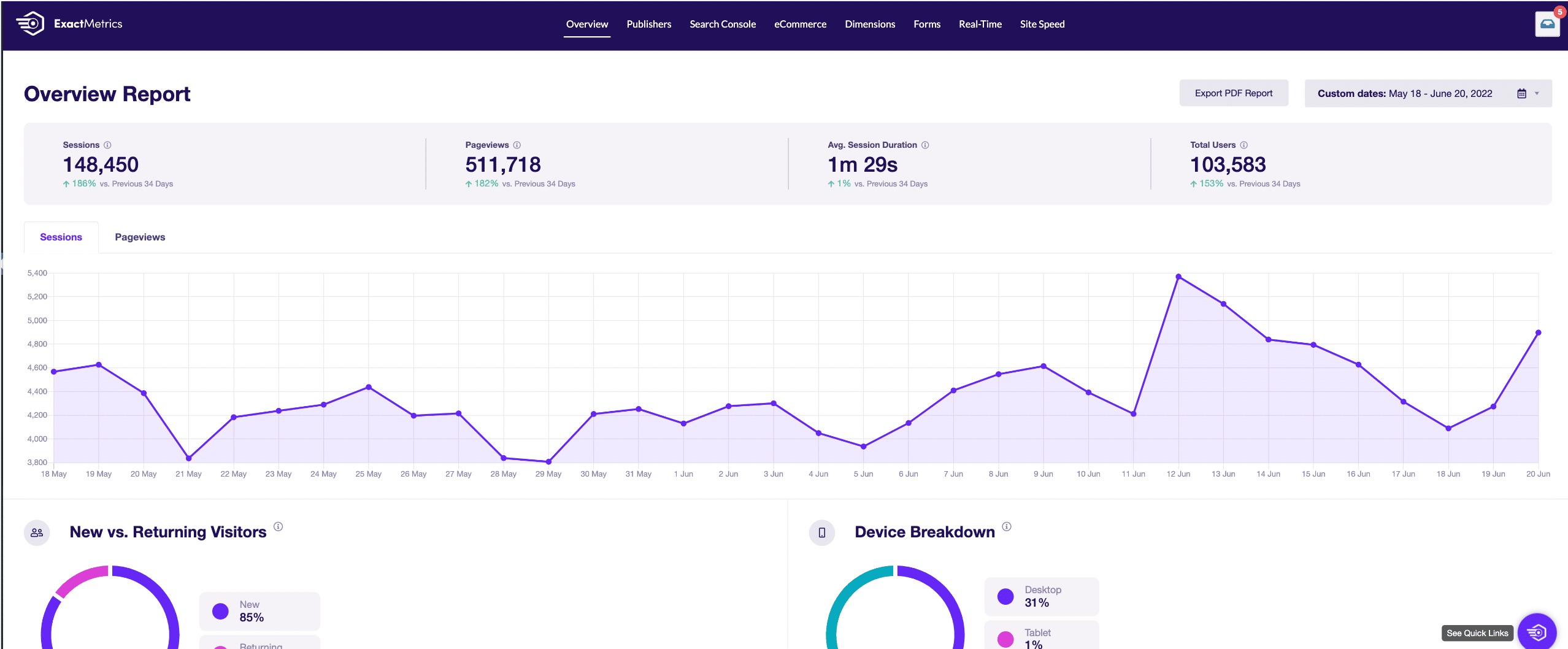The image size is (1568, 649).
Task: Go to the Publishers report
Action: coord(648,24)
